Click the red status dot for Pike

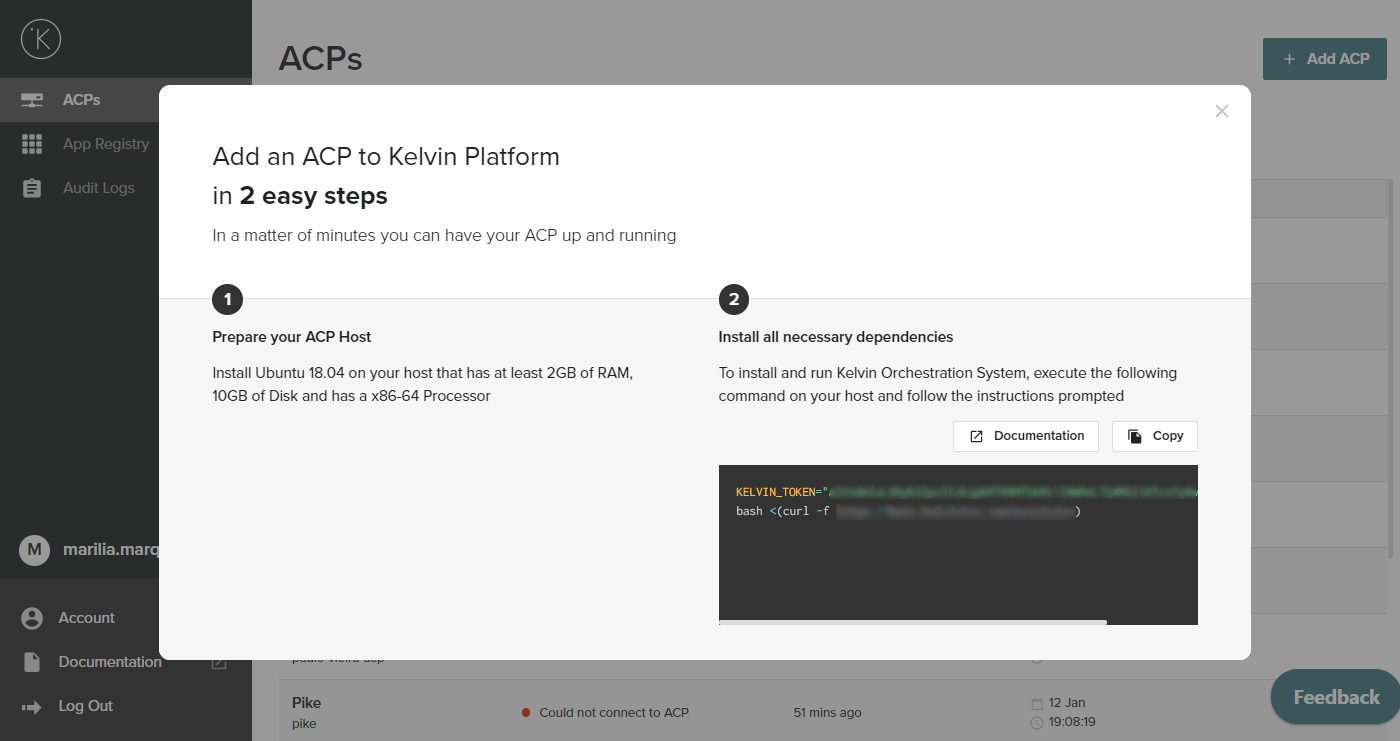tap(526, 713)
